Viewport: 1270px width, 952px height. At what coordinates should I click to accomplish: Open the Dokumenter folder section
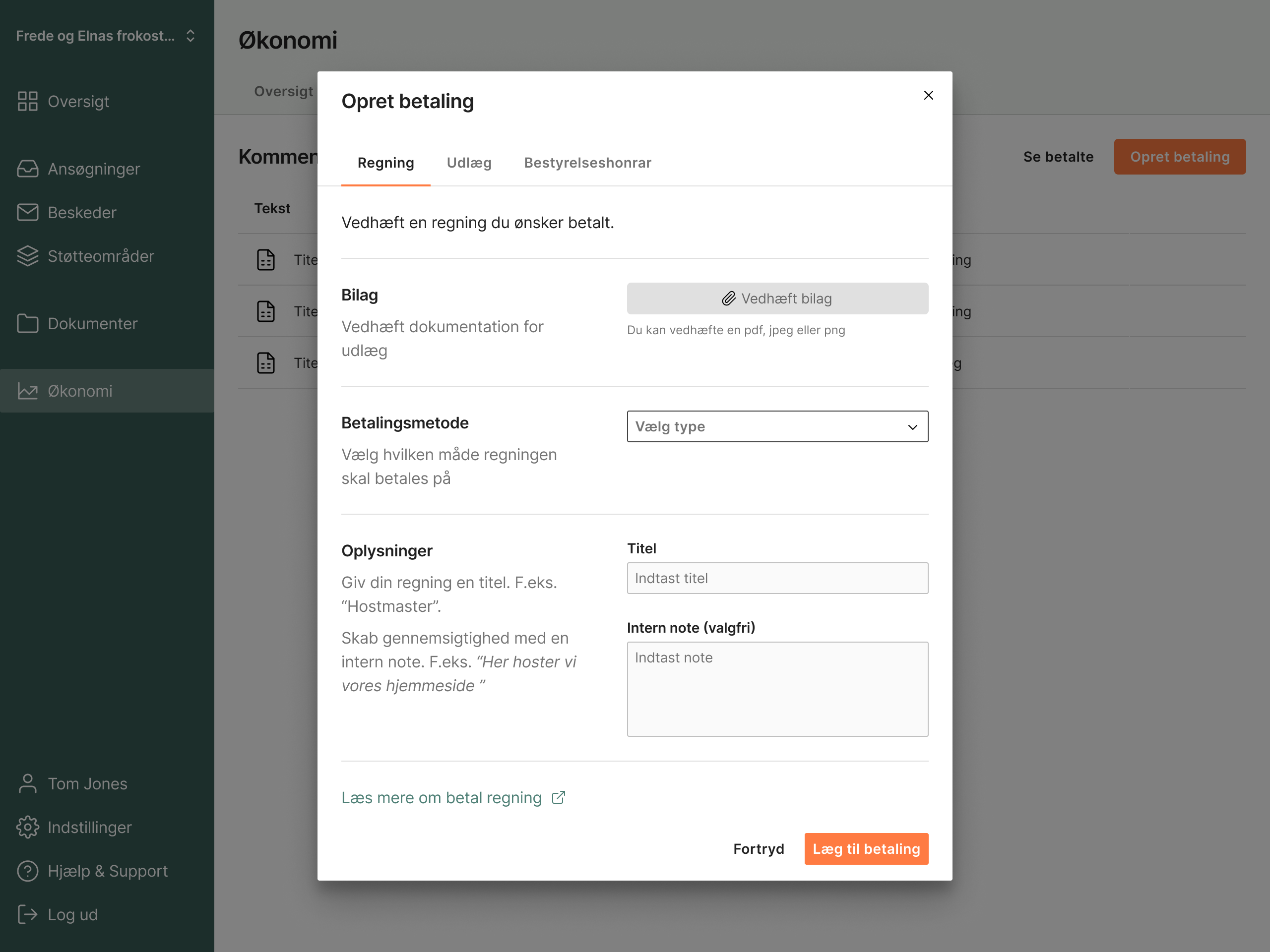(92, 323)
